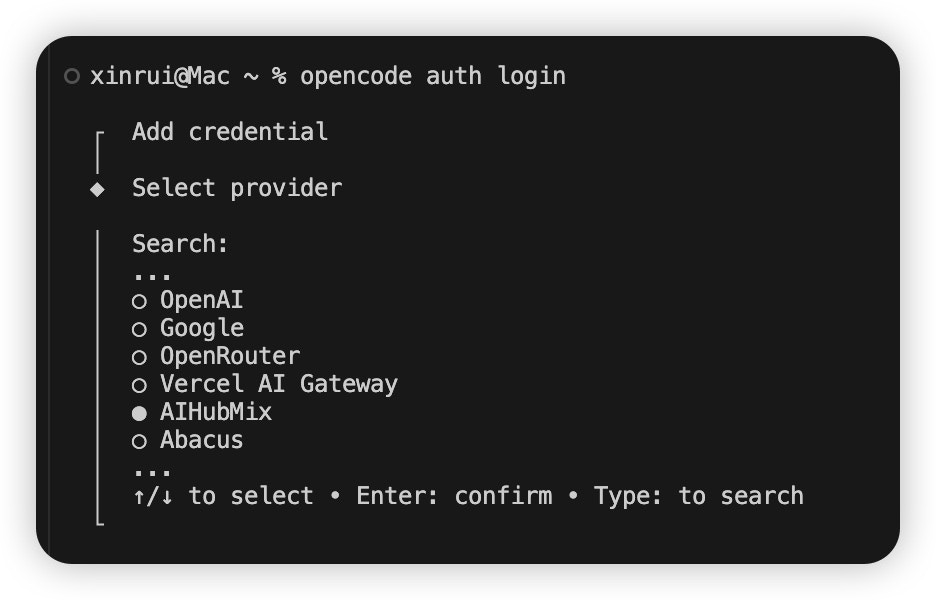Click the hollow circle beside OpenAI

coord(141,300)
